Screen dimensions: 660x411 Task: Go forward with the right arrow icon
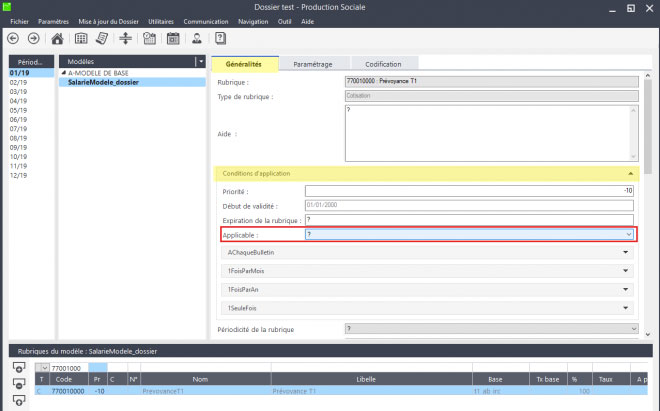33,39
